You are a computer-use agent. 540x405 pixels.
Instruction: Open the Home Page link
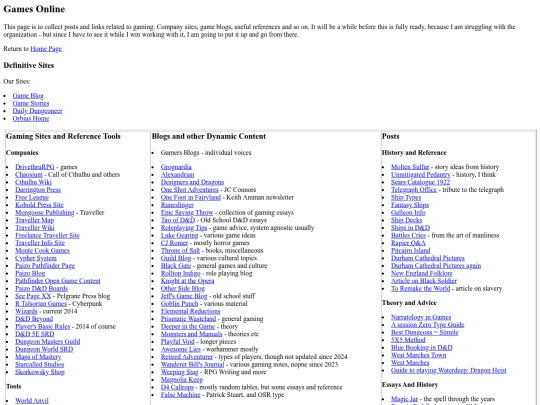pos(46,49)
